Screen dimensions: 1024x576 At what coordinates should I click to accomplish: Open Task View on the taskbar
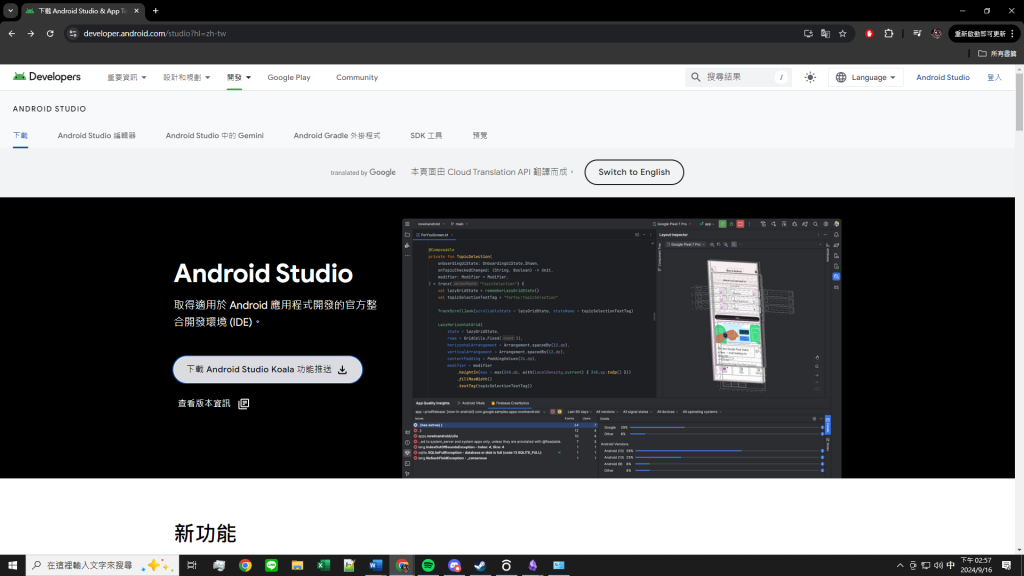pos(192,566)
